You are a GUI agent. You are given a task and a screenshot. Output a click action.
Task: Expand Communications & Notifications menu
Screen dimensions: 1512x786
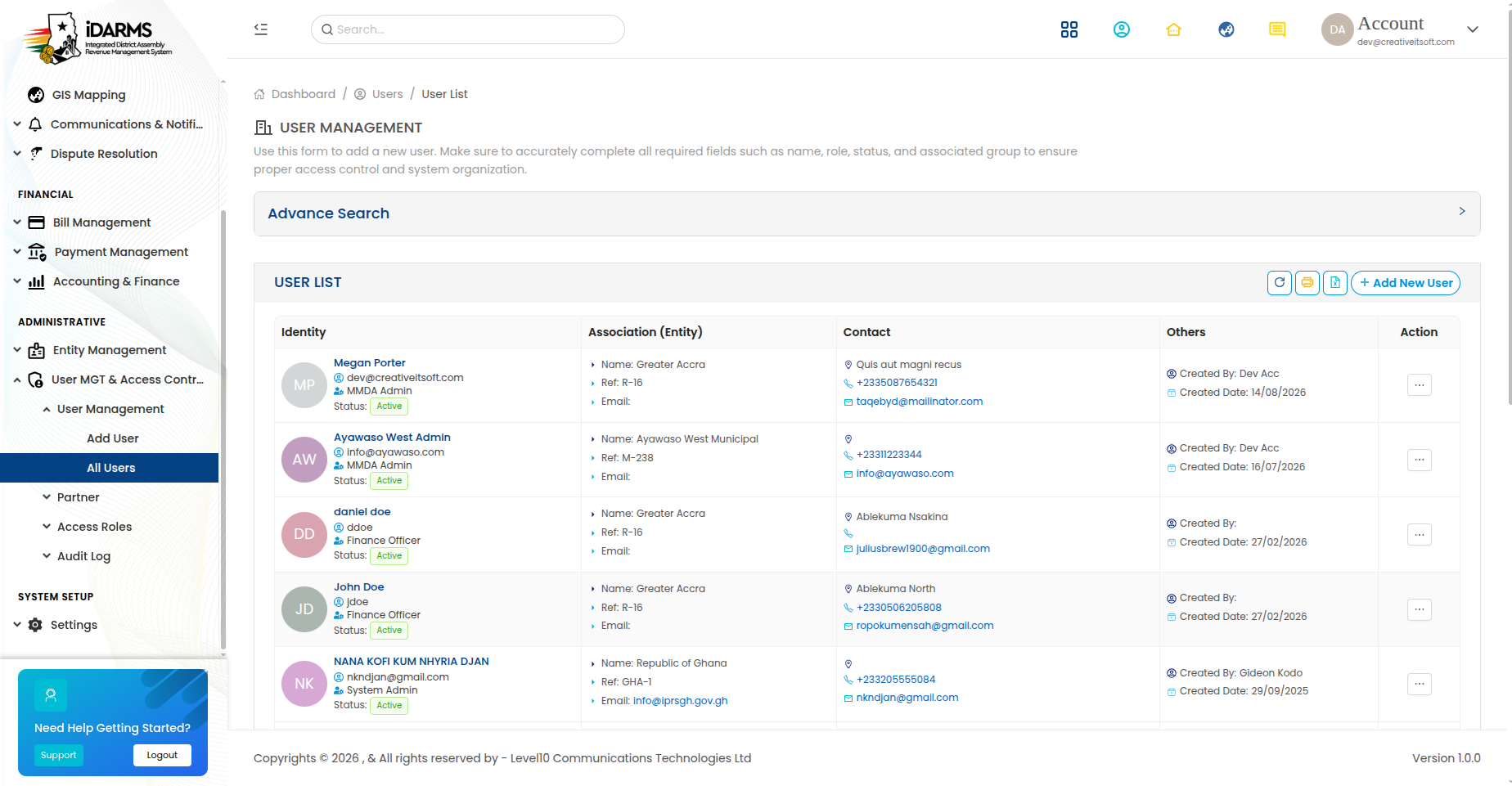pos(110,124)
